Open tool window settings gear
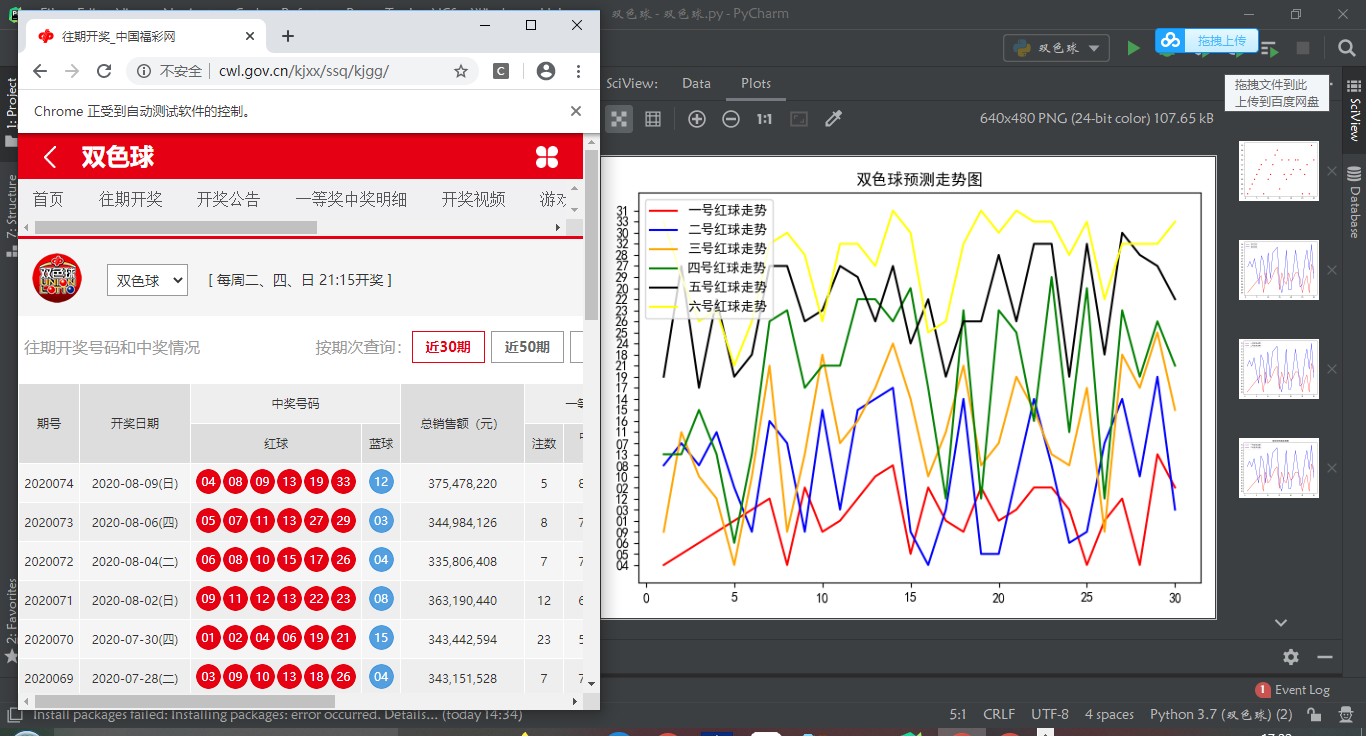 tap(1291, 657)
